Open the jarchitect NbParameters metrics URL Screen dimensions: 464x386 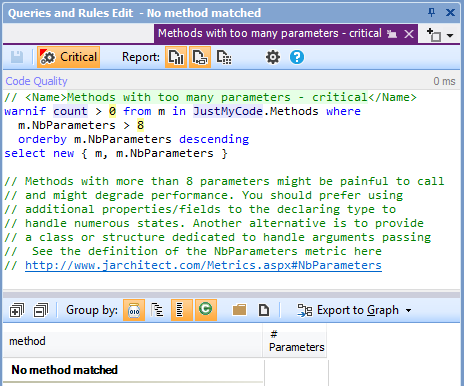203,265
